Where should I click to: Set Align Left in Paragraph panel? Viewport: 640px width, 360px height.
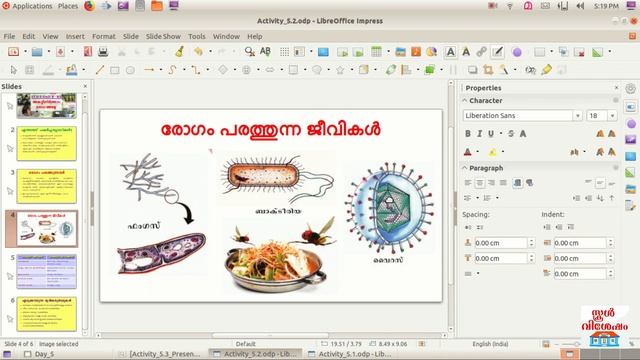click(x=468, y=183)
